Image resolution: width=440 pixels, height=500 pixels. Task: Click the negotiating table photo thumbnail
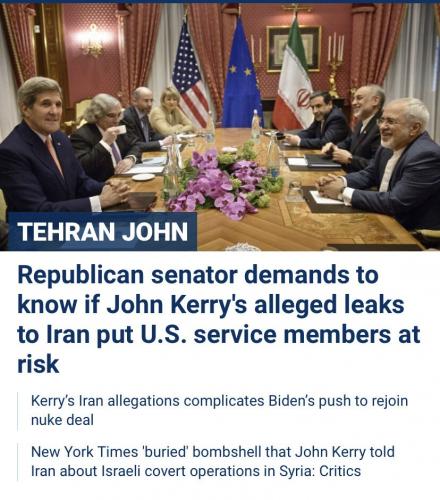click(220, 127)
